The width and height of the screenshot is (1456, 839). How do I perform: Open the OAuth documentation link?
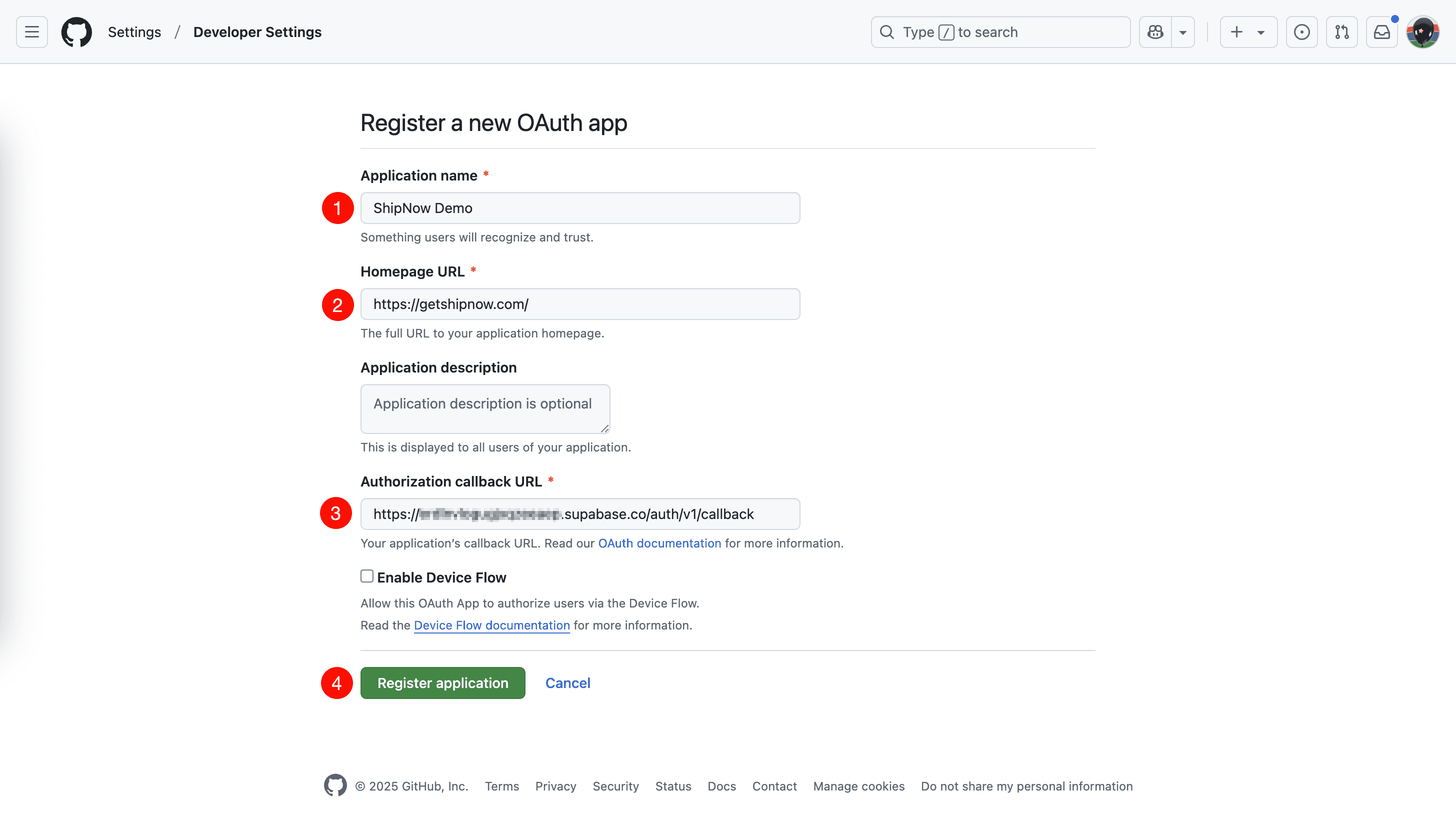click(658, 543)
